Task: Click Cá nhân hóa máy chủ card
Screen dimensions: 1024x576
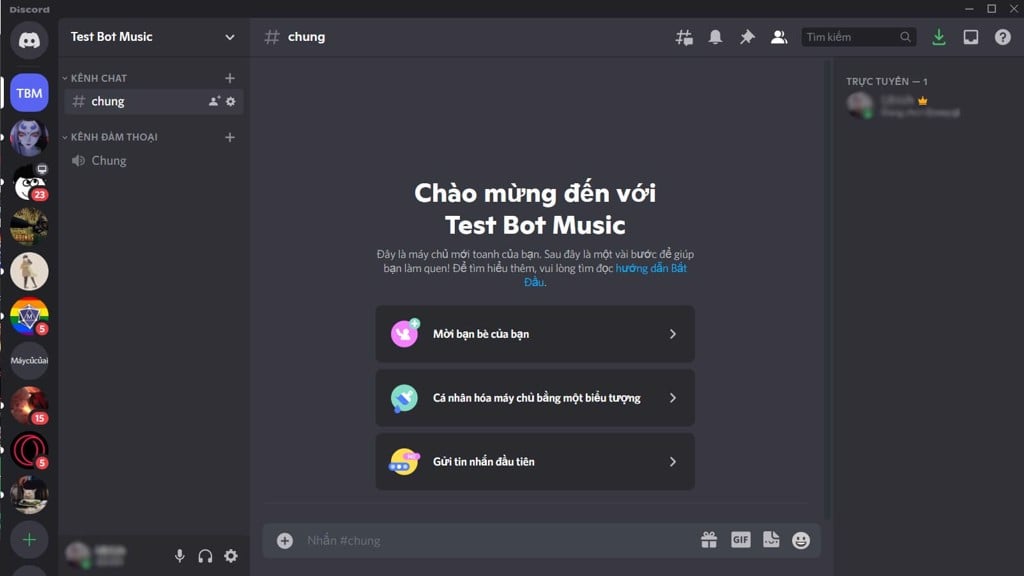Action: 535,398
